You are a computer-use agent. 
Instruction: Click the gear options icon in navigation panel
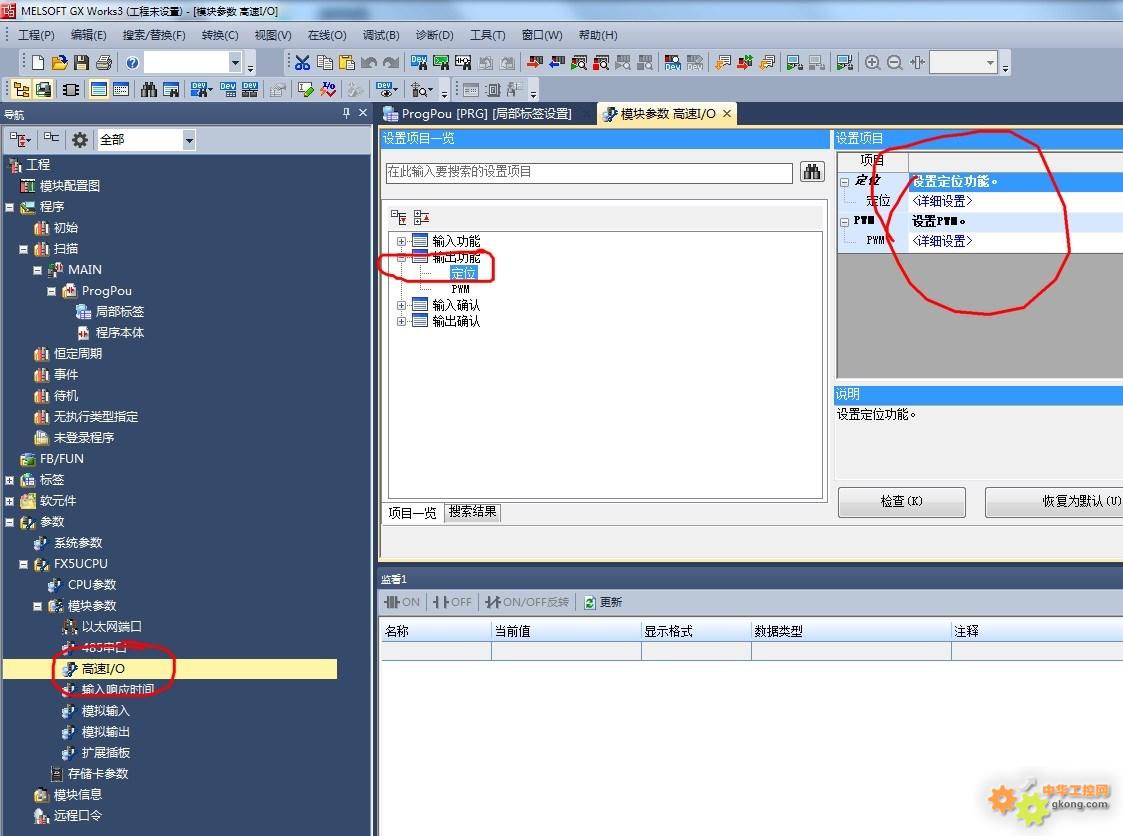pos(79,140)
